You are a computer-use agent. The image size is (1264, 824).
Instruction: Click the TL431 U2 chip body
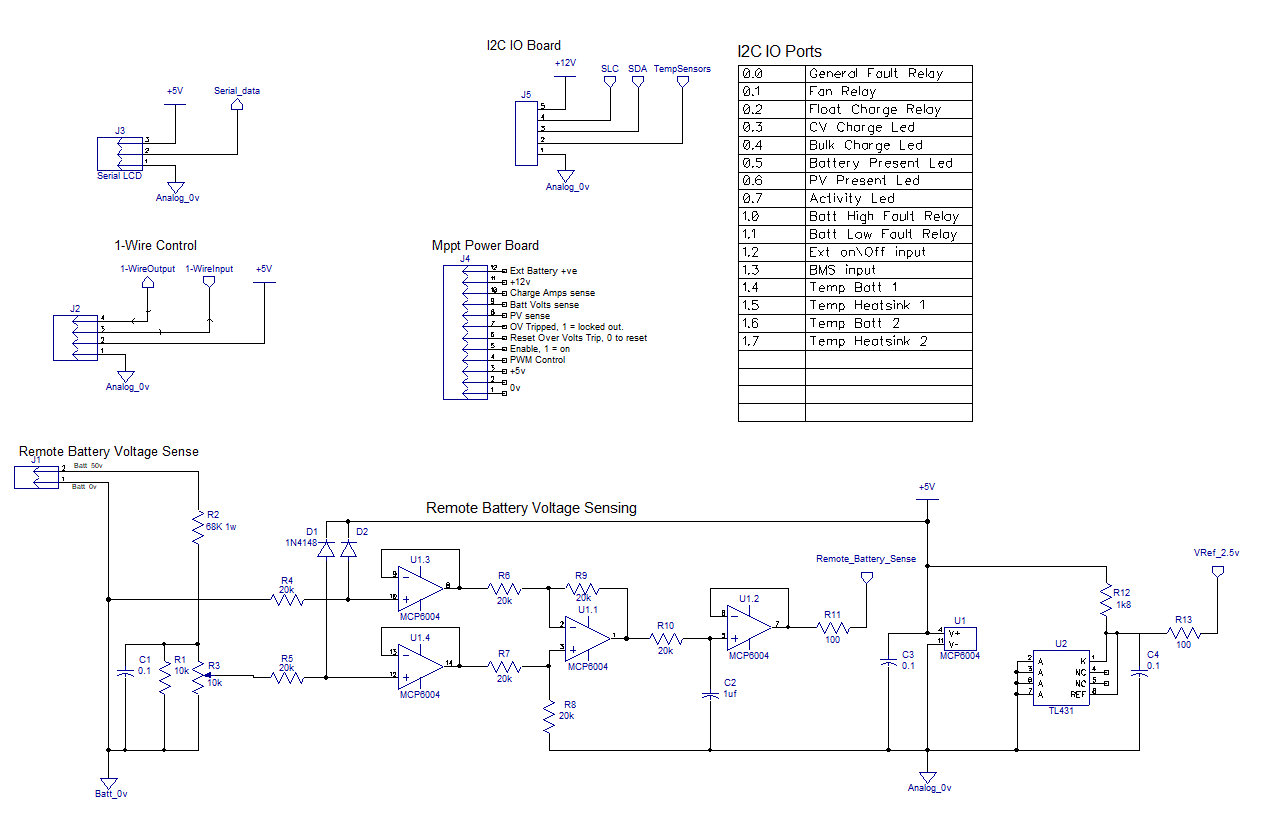point(1061,680)
